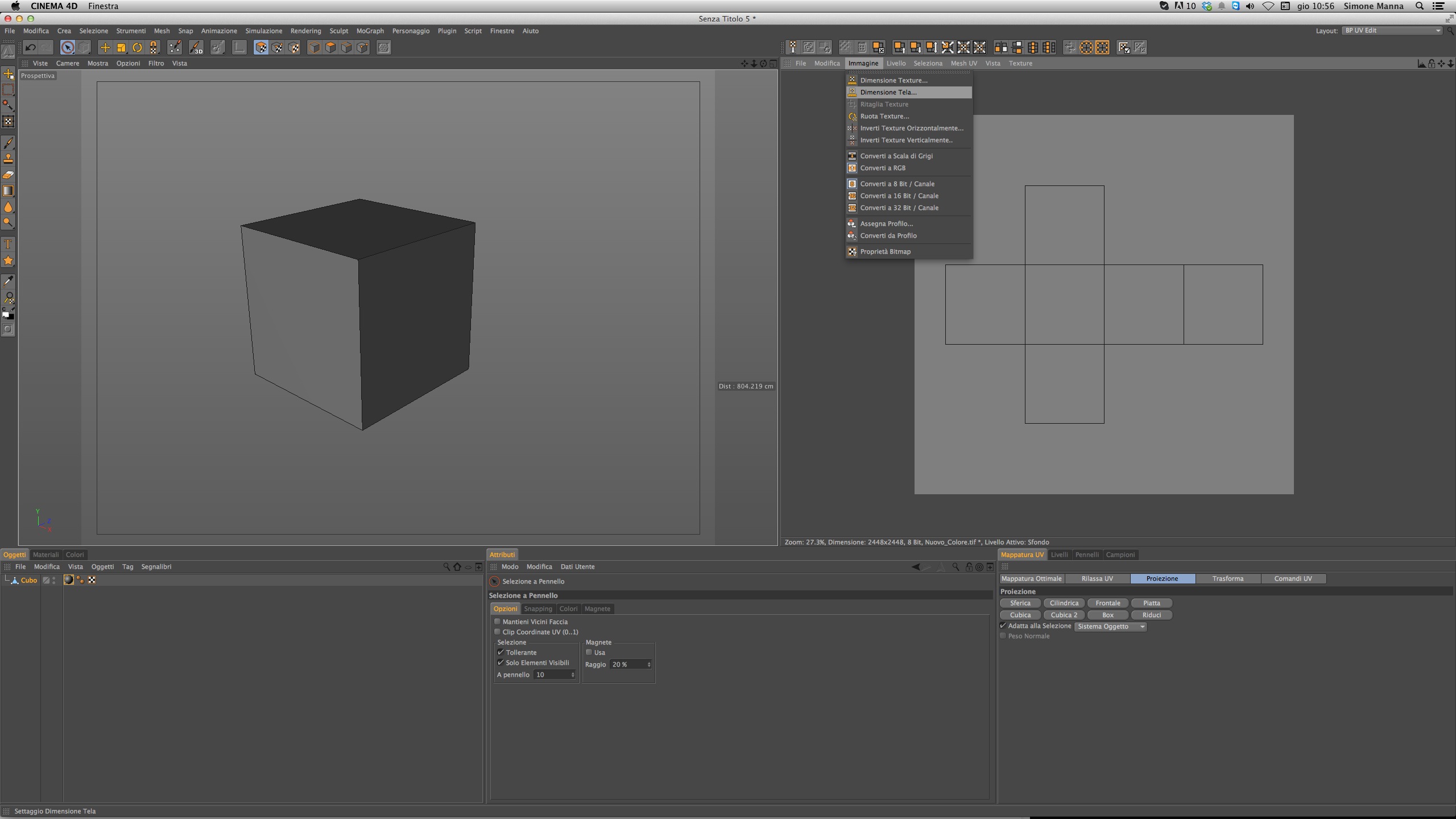Open the Sistema Oggetto dropdown
The width and height of the screenshot is (1456, 819).
click(x=1110, y=626)
